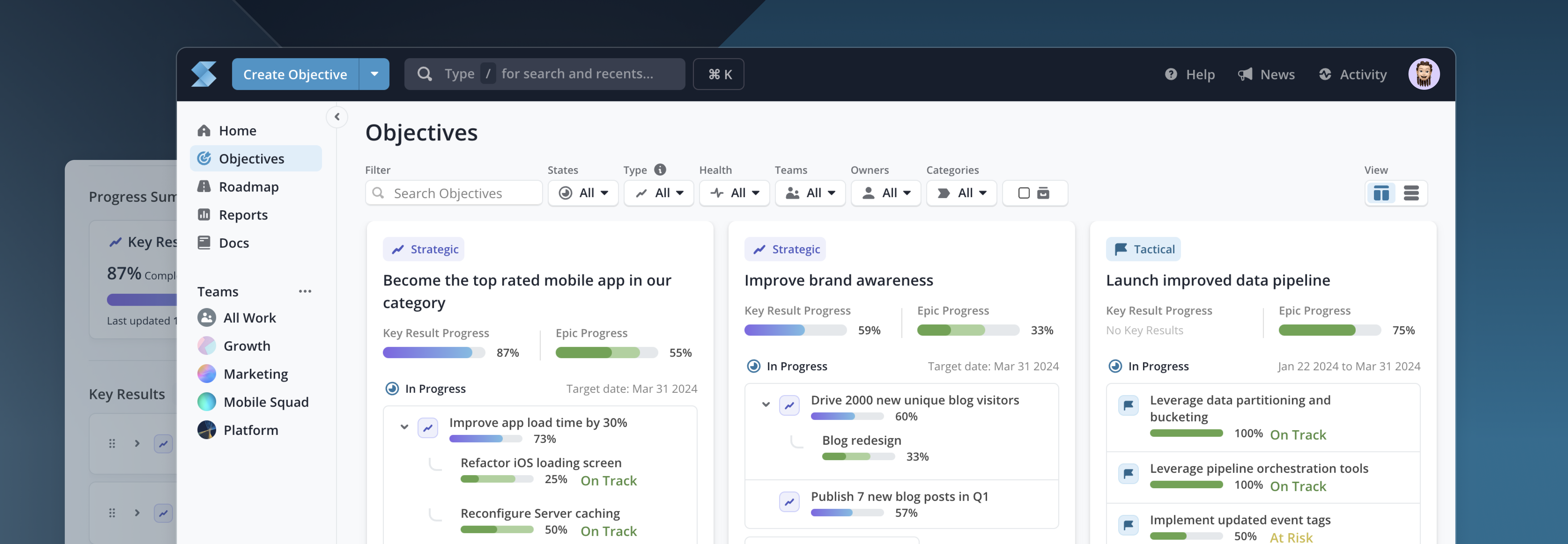
Task: Toggle card view for objectives
Action: point(1382,193)
